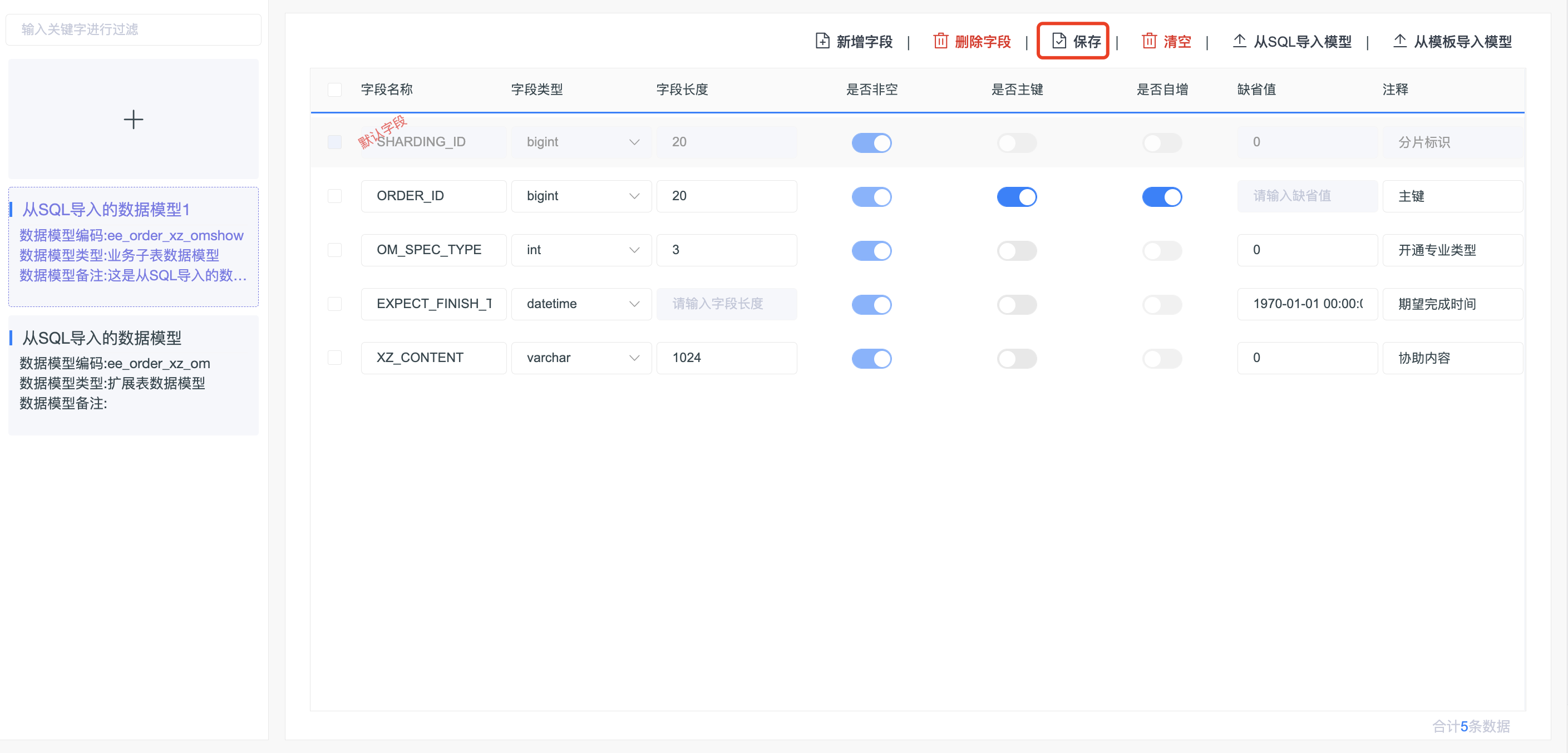Toggle primary key switch for ORDER_ID
Viewport: 1568px width, 753px height.
click(x=1017, y=196)
